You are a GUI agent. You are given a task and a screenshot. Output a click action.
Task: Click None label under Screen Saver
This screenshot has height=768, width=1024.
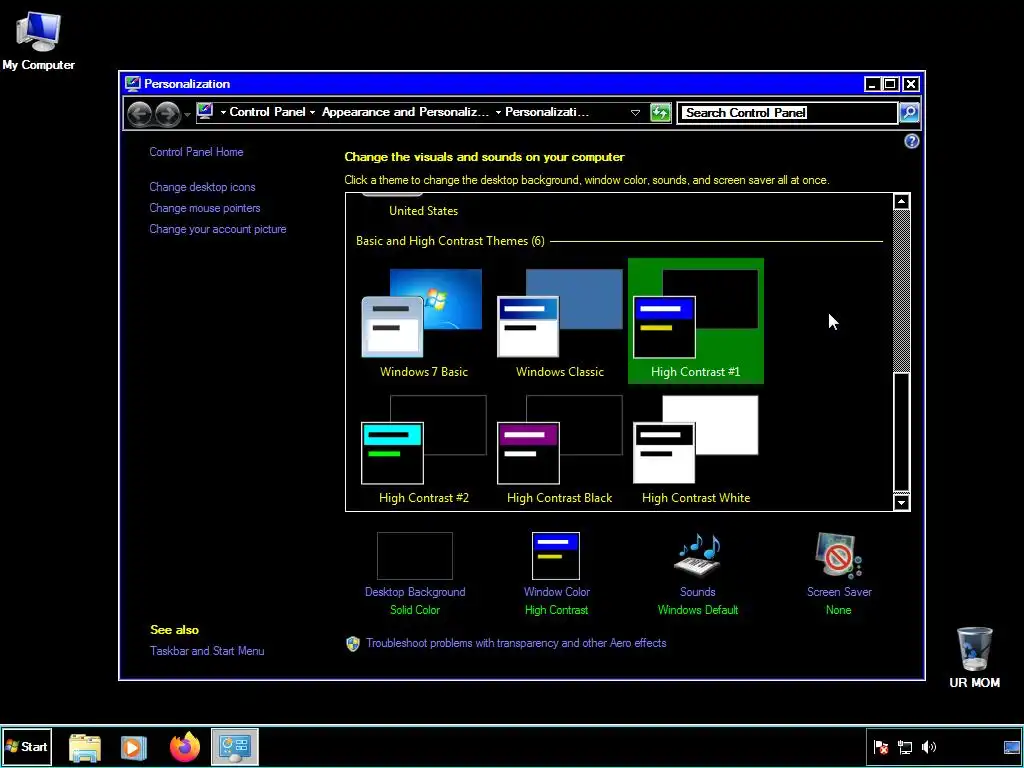point(839,610)
